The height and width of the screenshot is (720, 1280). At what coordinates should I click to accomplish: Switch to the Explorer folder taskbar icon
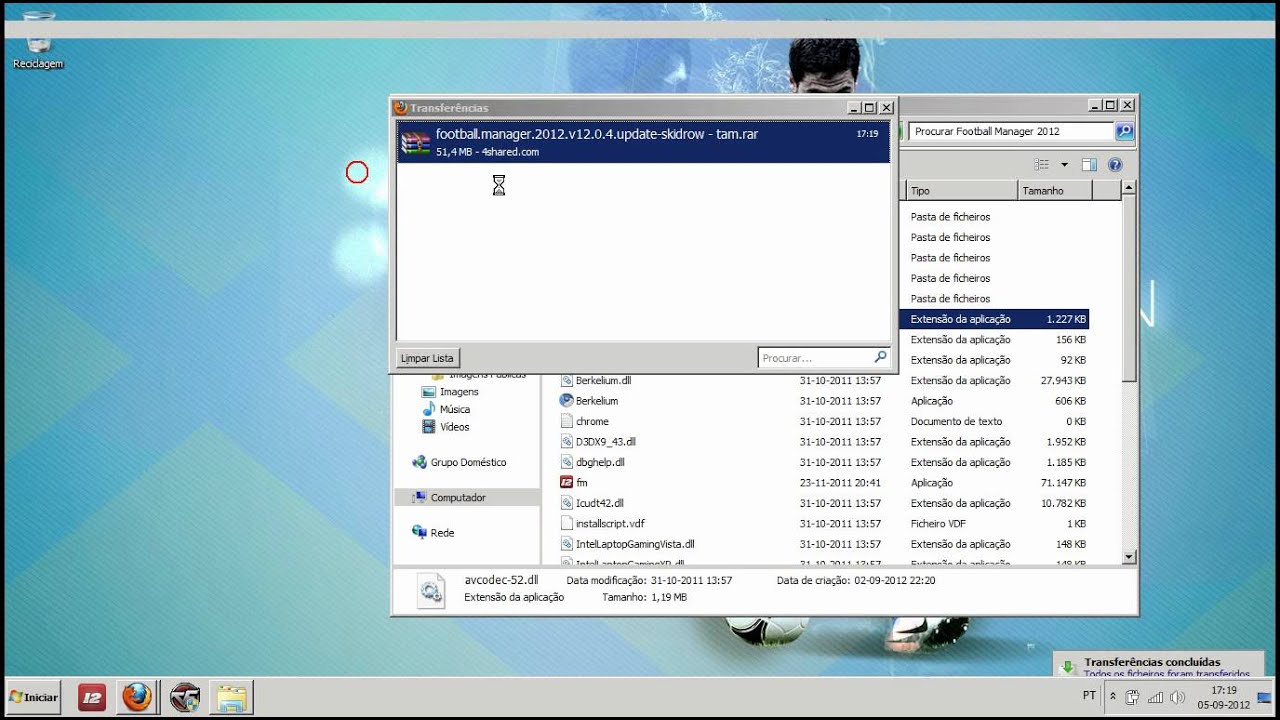click(232, 698)
